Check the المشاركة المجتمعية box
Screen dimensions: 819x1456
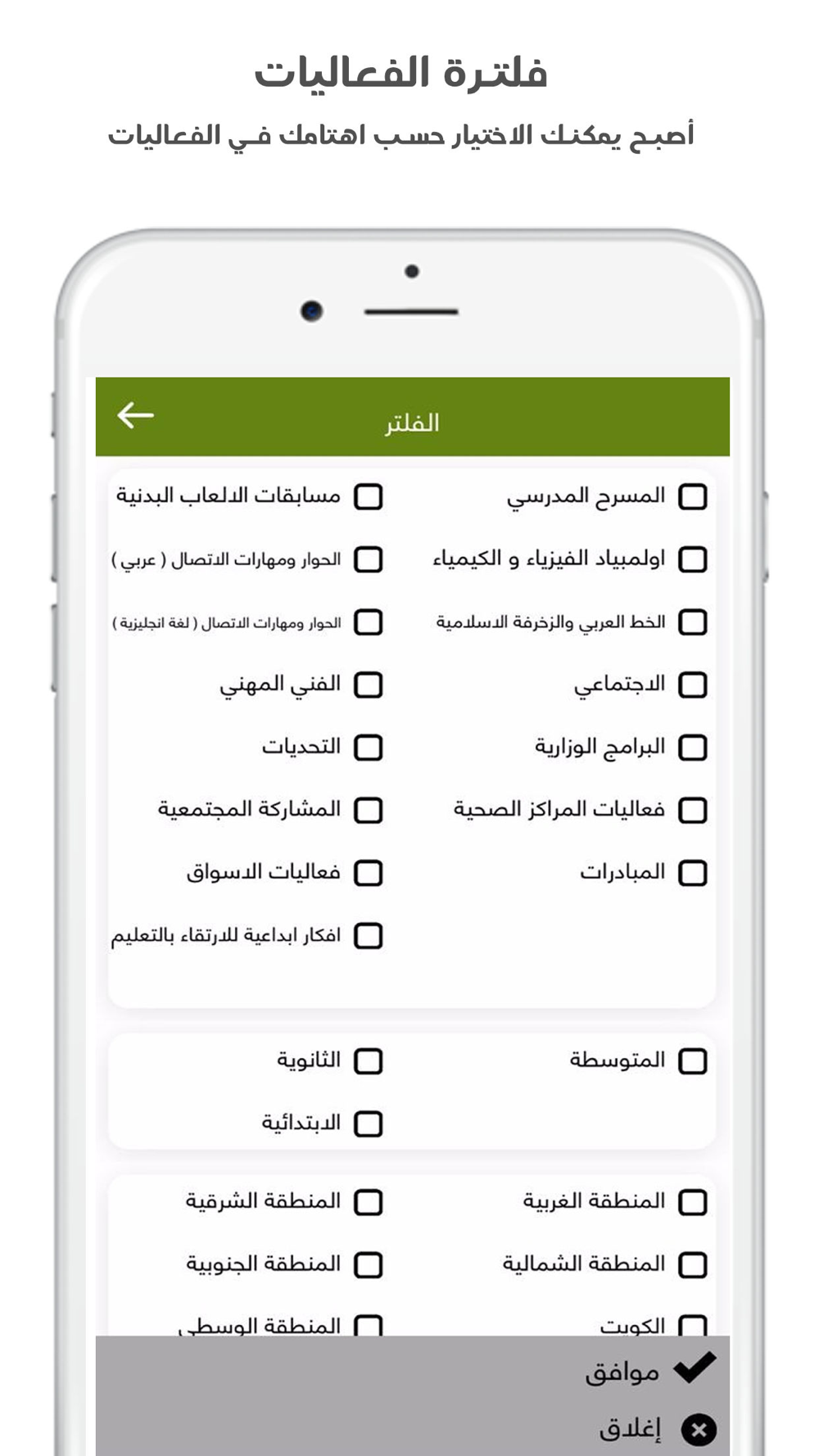coord(369,810)
